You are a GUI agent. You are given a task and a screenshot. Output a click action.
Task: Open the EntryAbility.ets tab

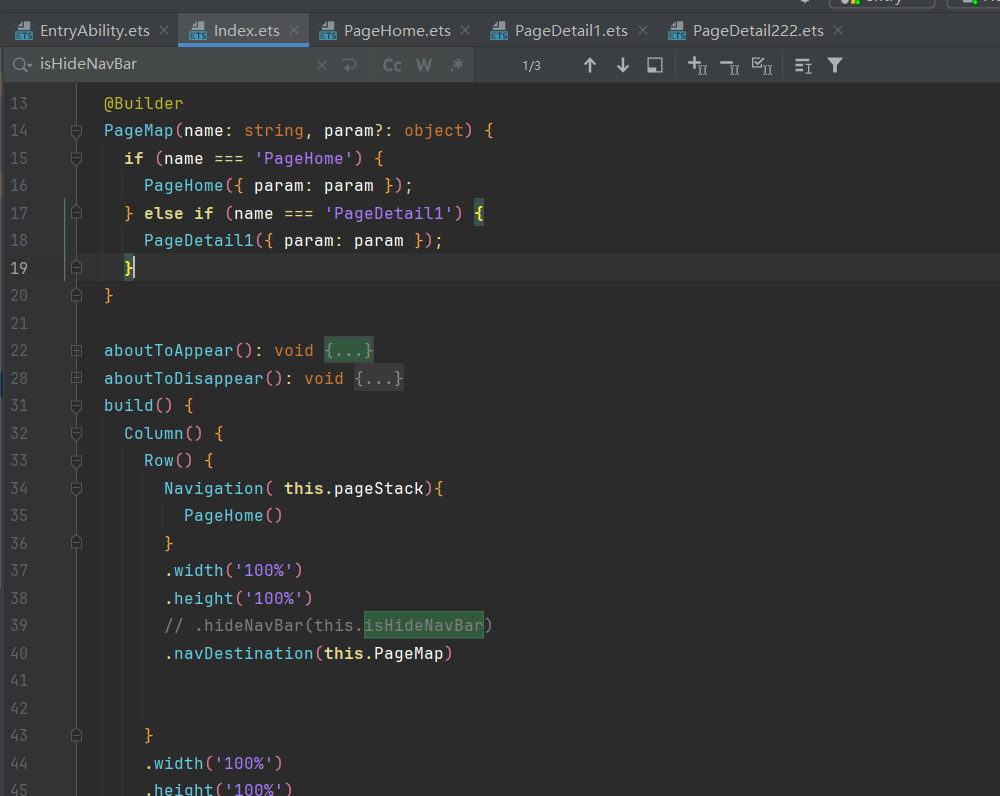click(x=94, y=31)
